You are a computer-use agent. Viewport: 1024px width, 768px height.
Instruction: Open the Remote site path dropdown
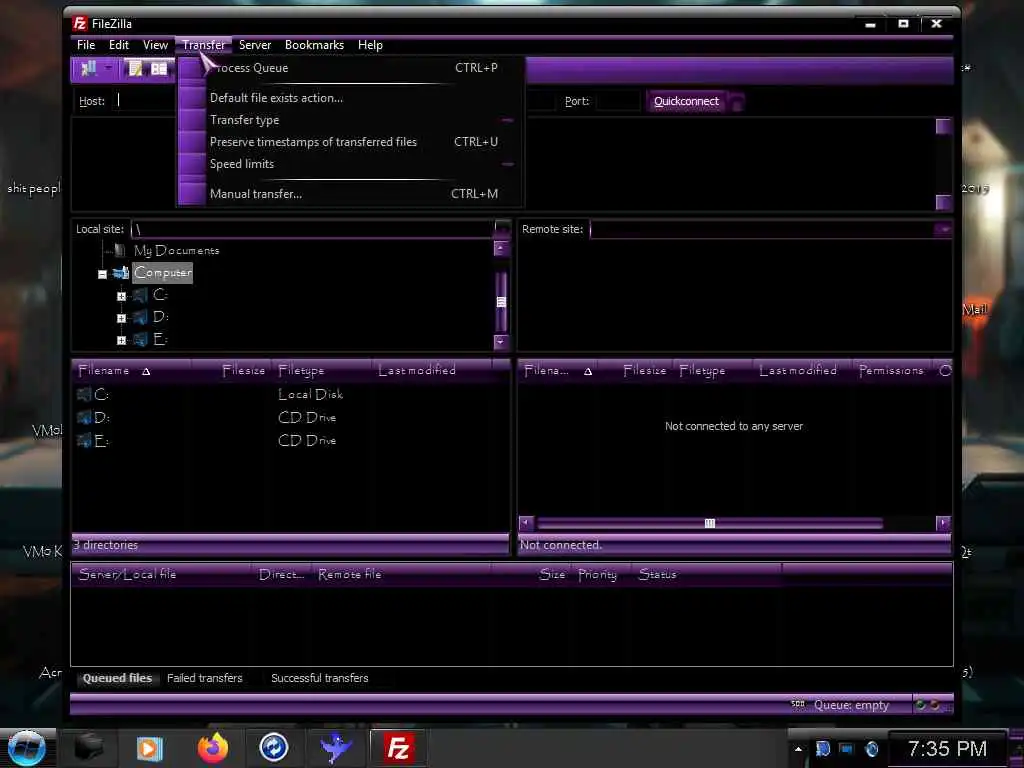944,229
